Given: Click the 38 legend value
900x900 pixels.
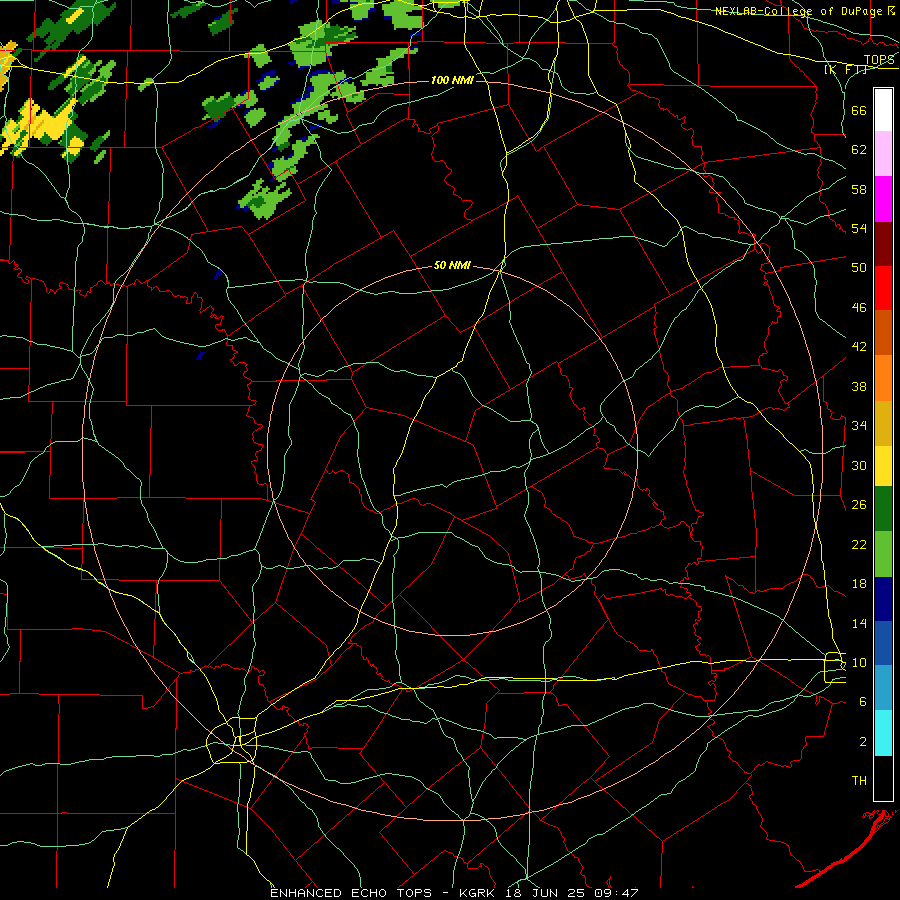Looking at the screenshot, I should tap(859, 386).
